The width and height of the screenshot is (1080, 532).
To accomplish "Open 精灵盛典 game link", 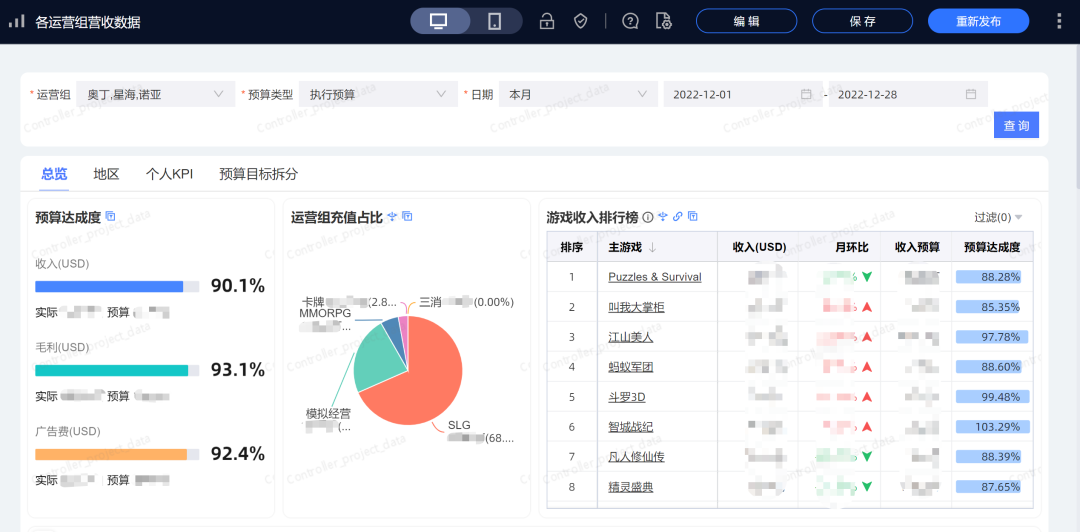I will [630, 487].
